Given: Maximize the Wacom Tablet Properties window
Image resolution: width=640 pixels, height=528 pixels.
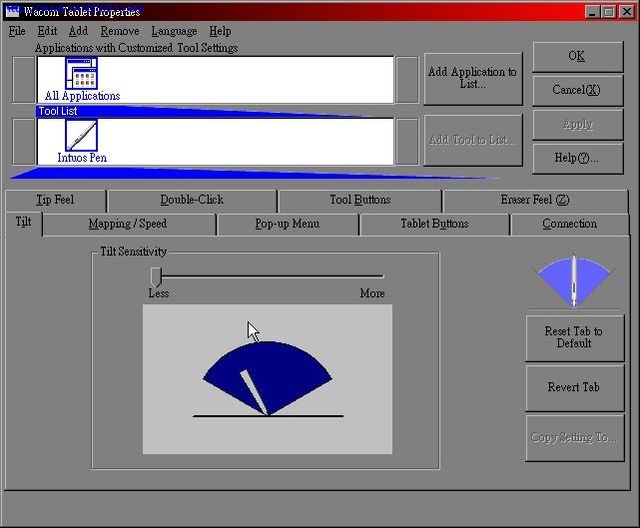Looking at the screenshot, I should tap(609, 11).
